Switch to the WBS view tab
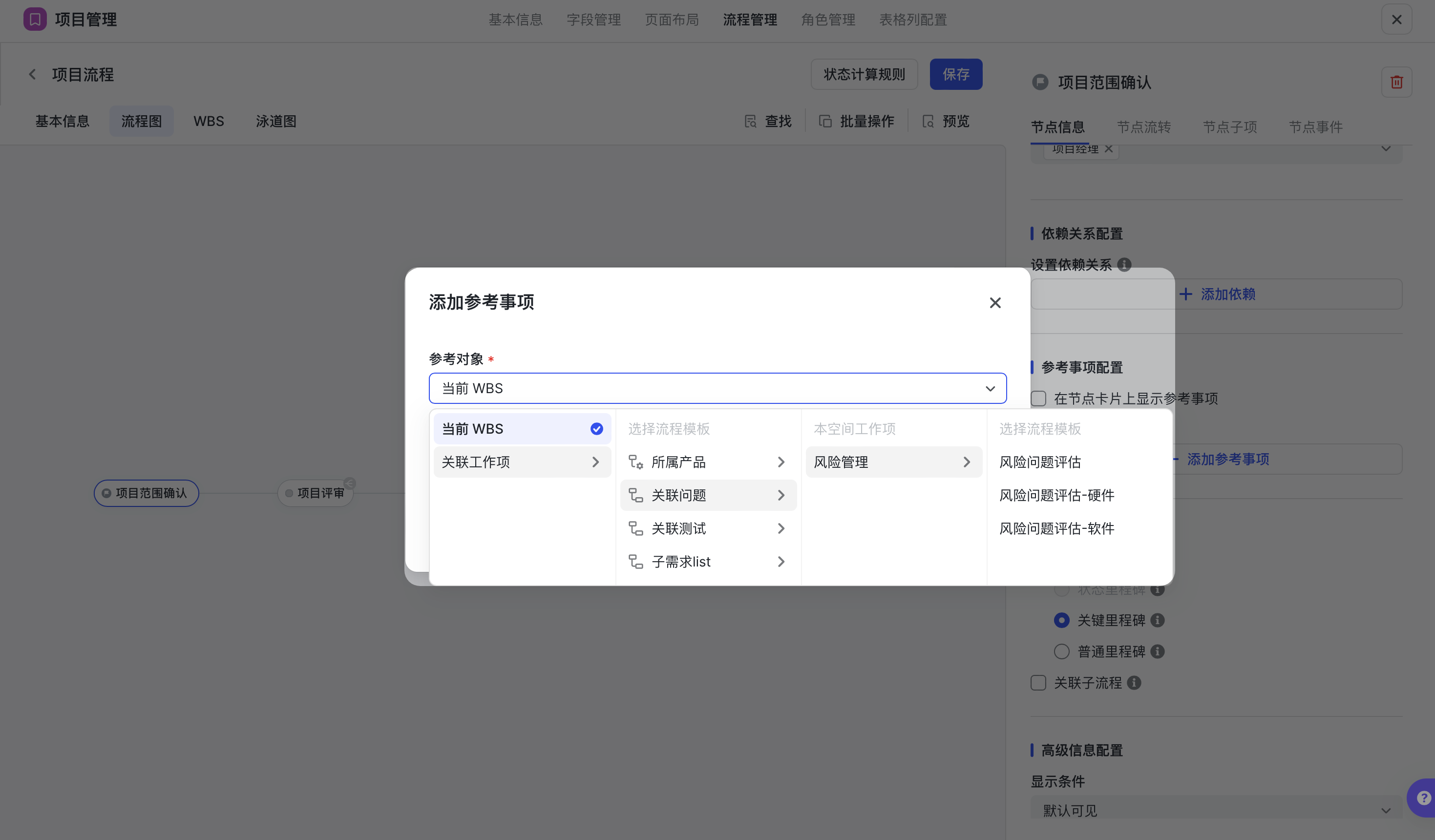The width and height of the screenshot is (1435, 840). (x=209, y=121)
